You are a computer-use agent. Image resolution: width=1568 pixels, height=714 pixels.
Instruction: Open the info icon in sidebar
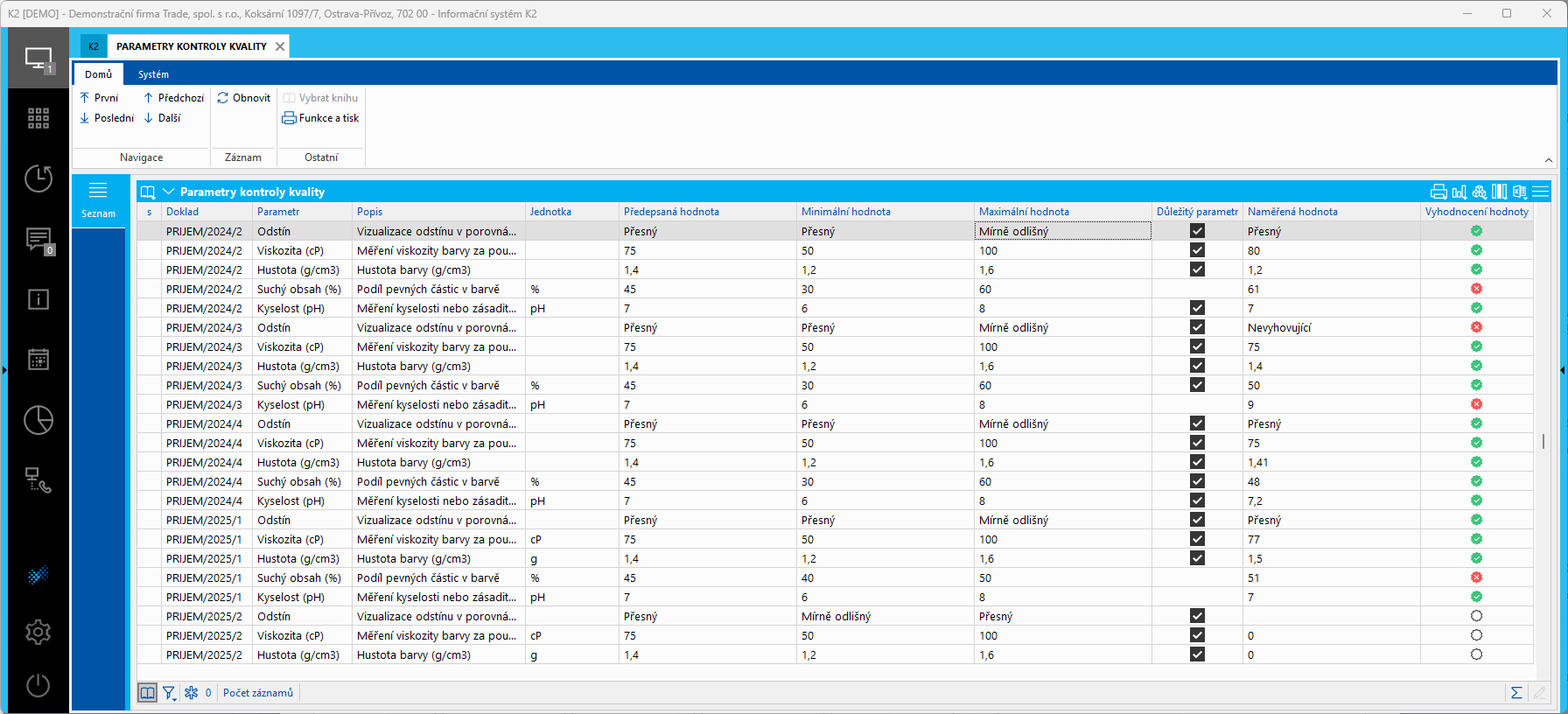[x=38, y=299]
